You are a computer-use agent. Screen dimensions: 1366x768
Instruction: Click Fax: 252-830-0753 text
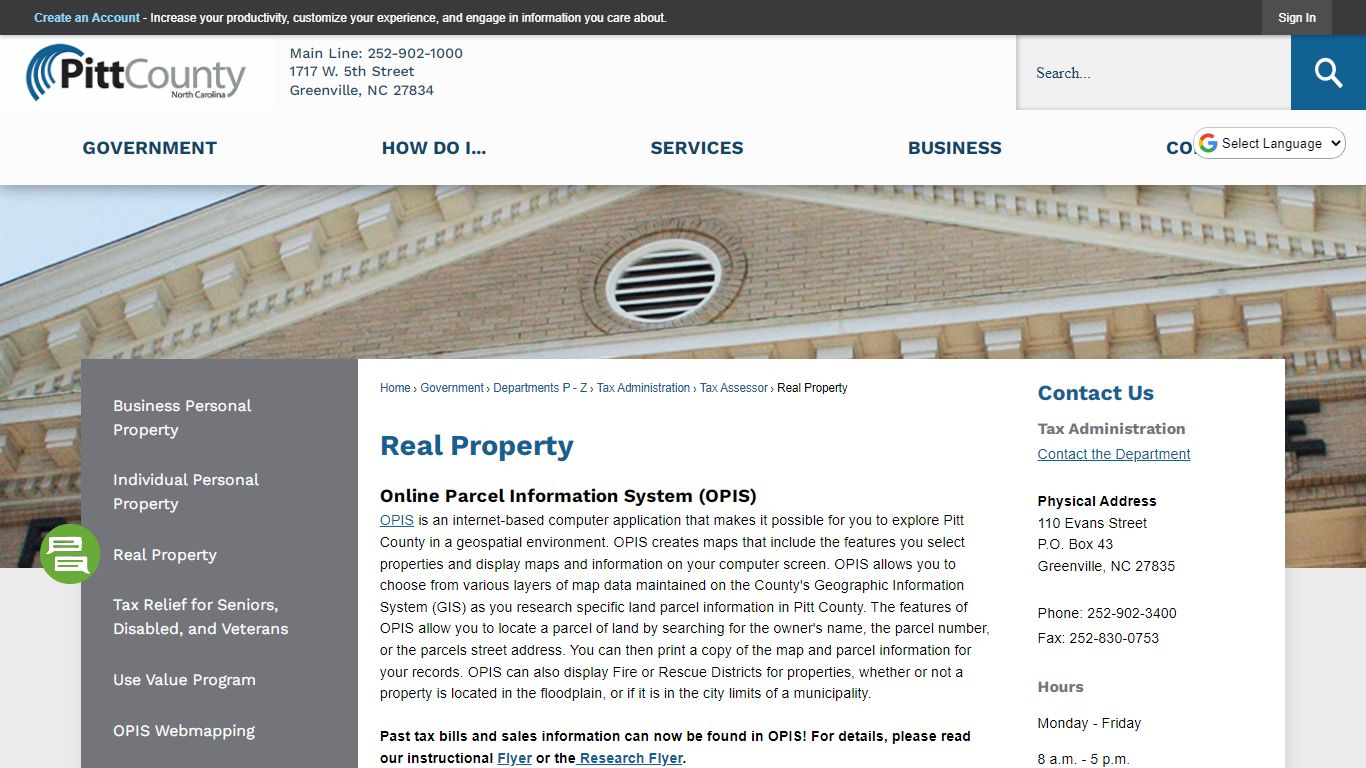tap(1098, 638)
